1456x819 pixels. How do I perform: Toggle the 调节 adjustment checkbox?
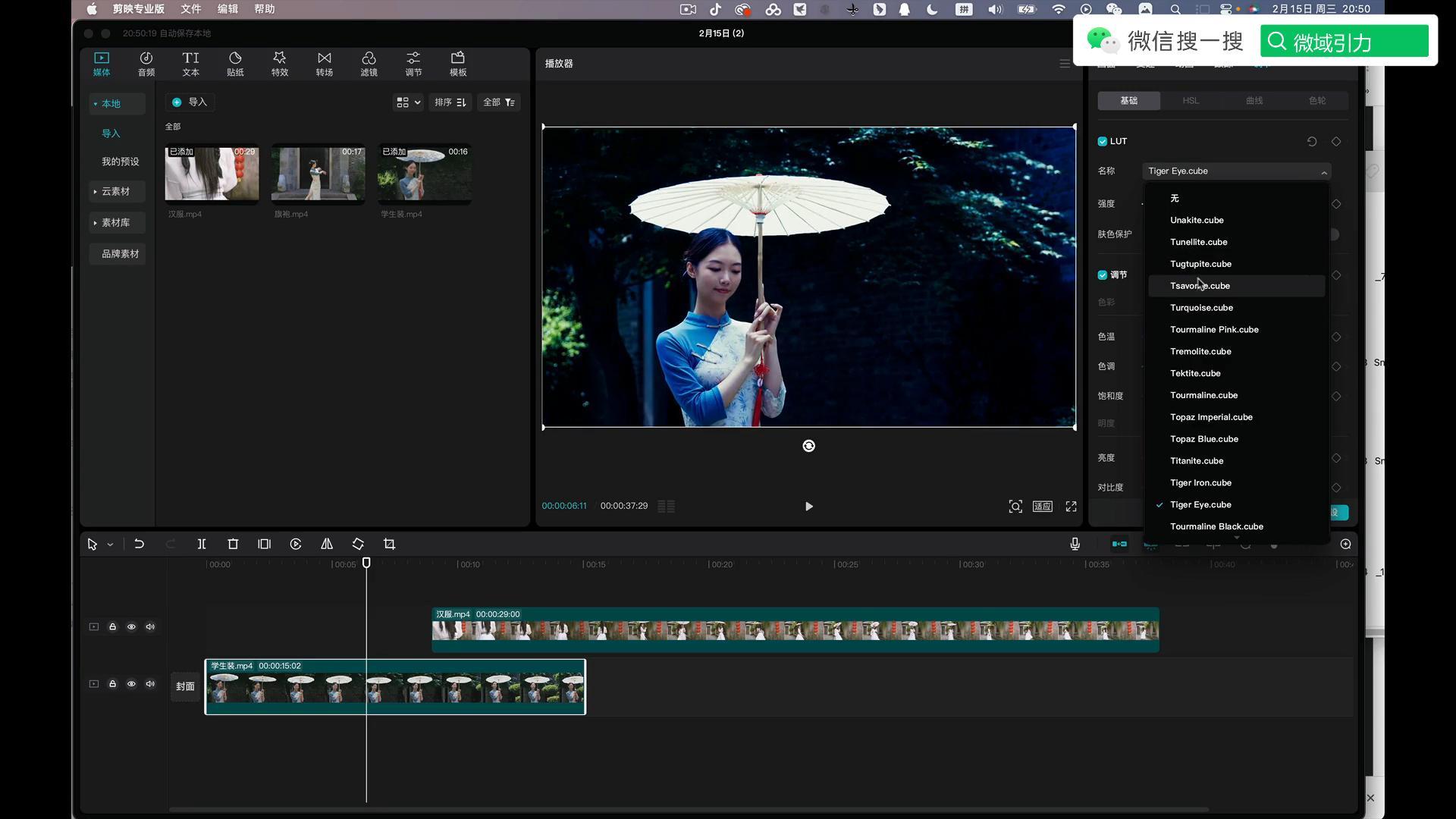pos(1102,275)
